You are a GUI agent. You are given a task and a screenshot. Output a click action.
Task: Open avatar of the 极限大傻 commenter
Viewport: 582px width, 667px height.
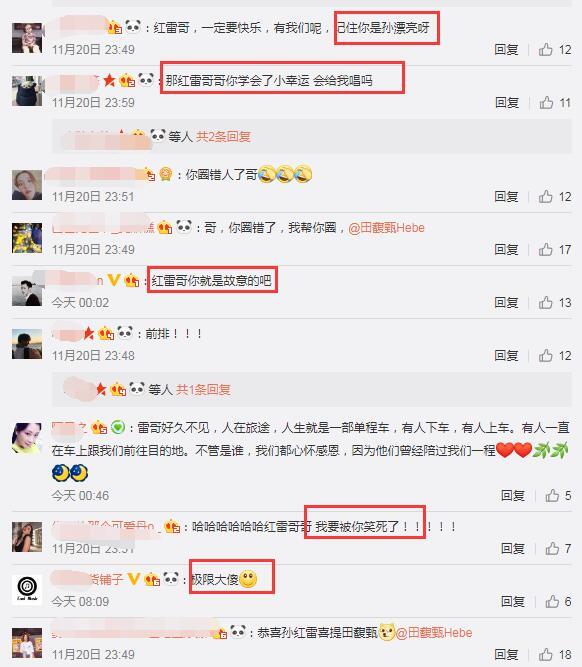tap(27, 589)
